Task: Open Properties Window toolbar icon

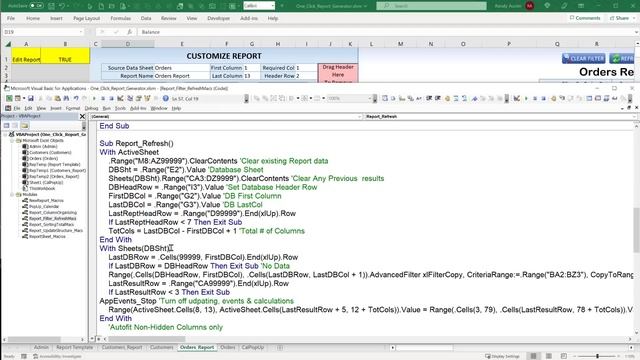Action: point(138,98)
